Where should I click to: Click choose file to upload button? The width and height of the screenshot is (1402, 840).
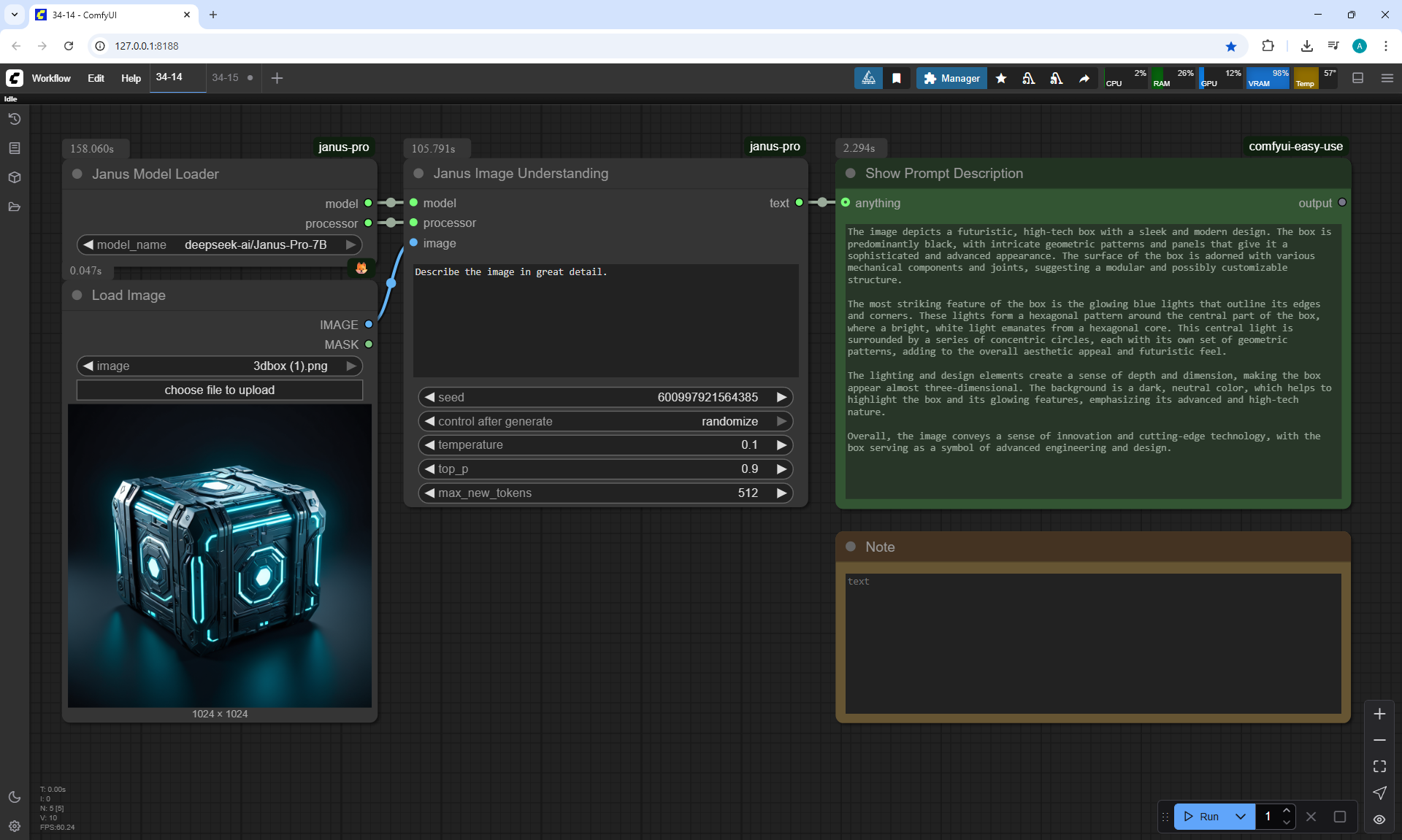219,390
